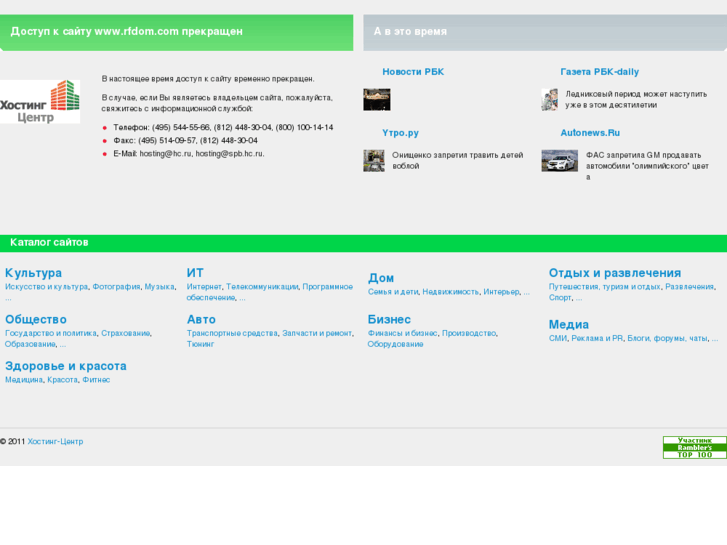Click the Доступ к сайту прекращен banner
Screen dimensions: 727x545
pos(177,32)
